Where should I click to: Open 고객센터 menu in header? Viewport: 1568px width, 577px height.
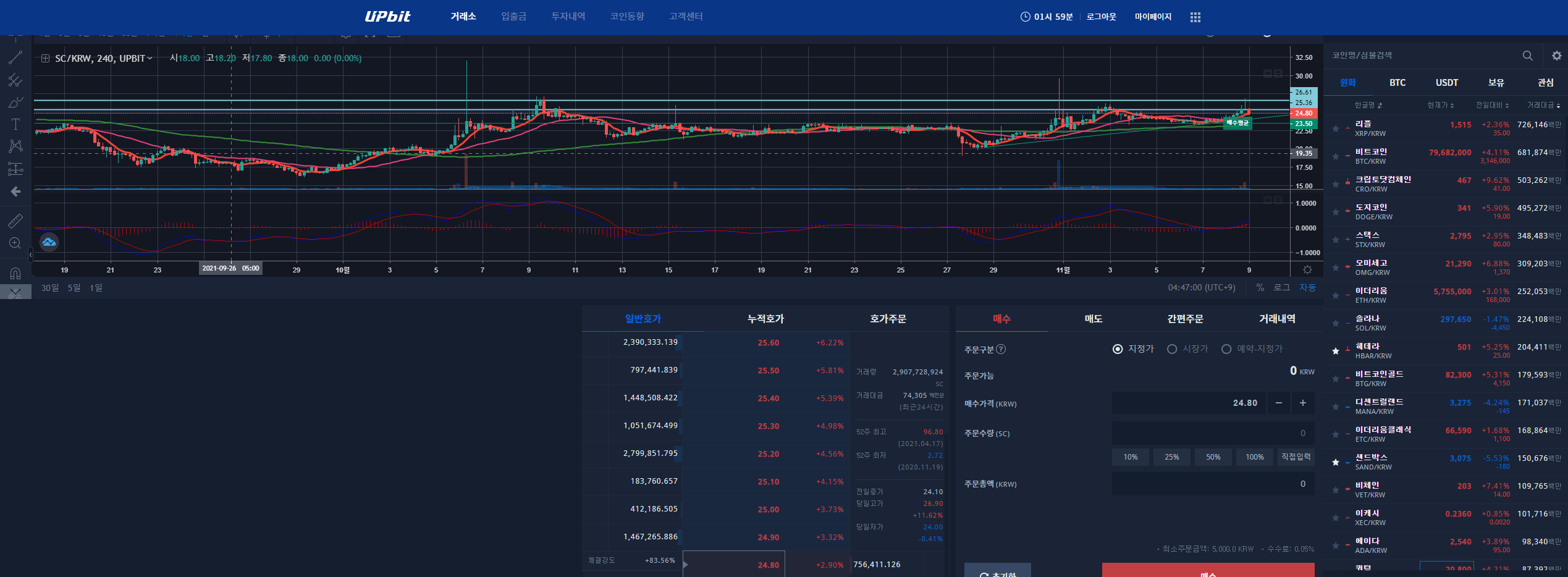pos(686,17)
